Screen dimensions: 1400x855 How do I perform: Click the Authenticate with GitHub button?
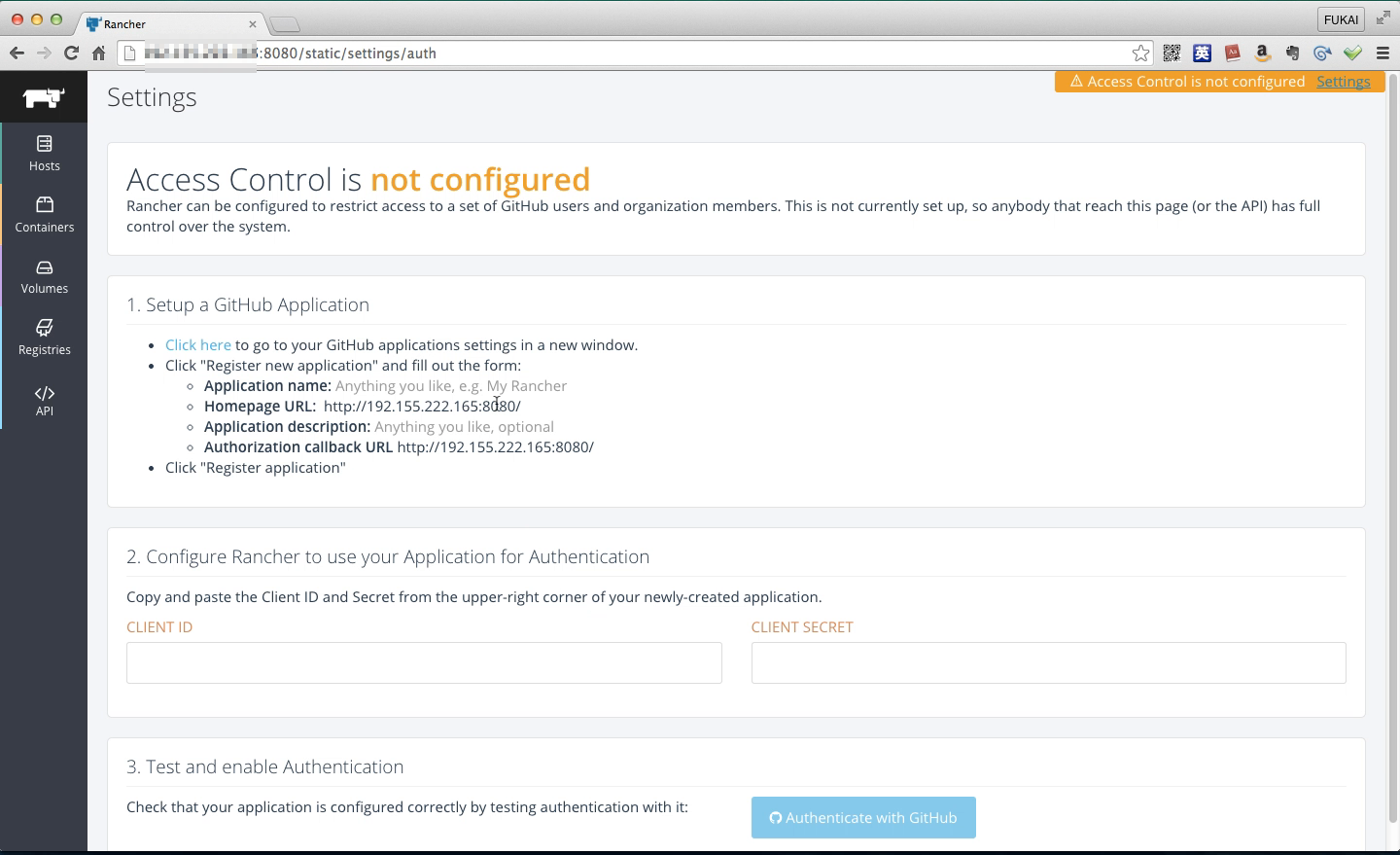pos(863,818)
